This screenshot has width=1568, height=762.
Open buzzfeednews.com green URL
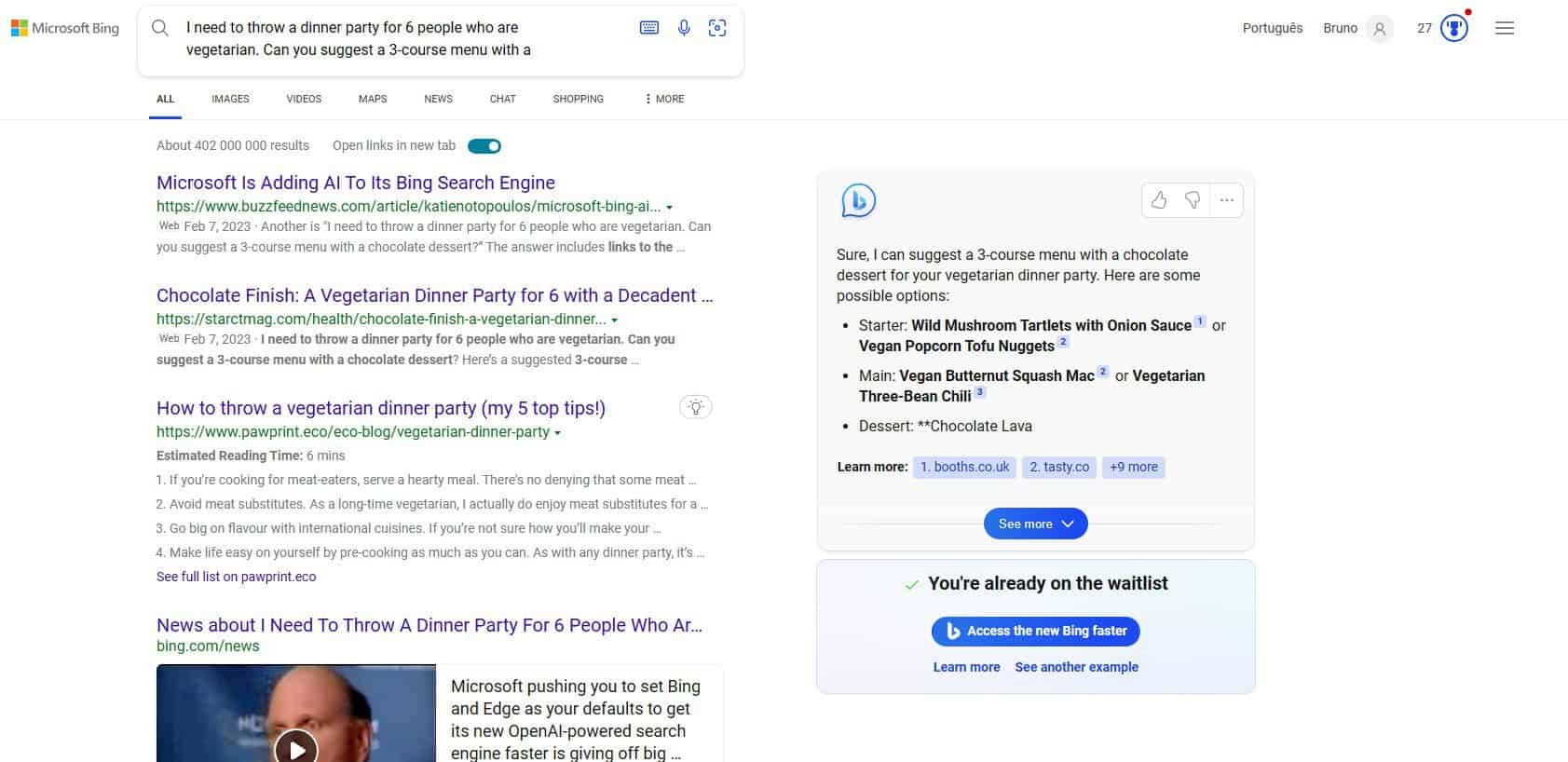(409, 207)
